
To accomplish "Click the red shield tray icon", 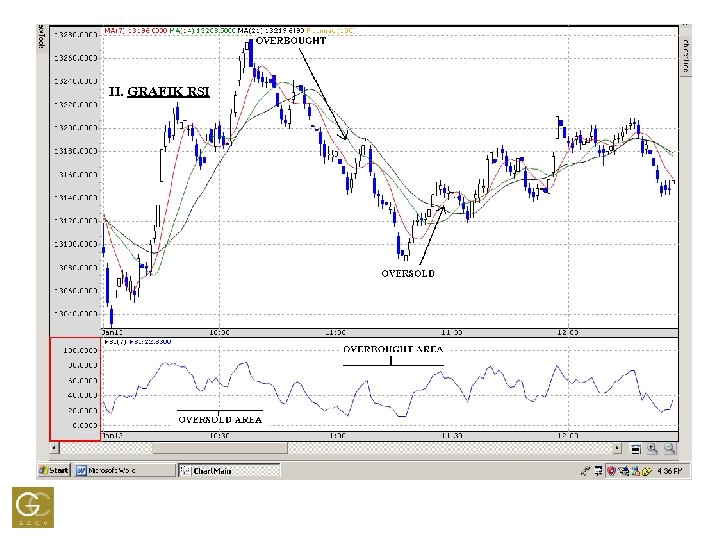I will 612,471.
